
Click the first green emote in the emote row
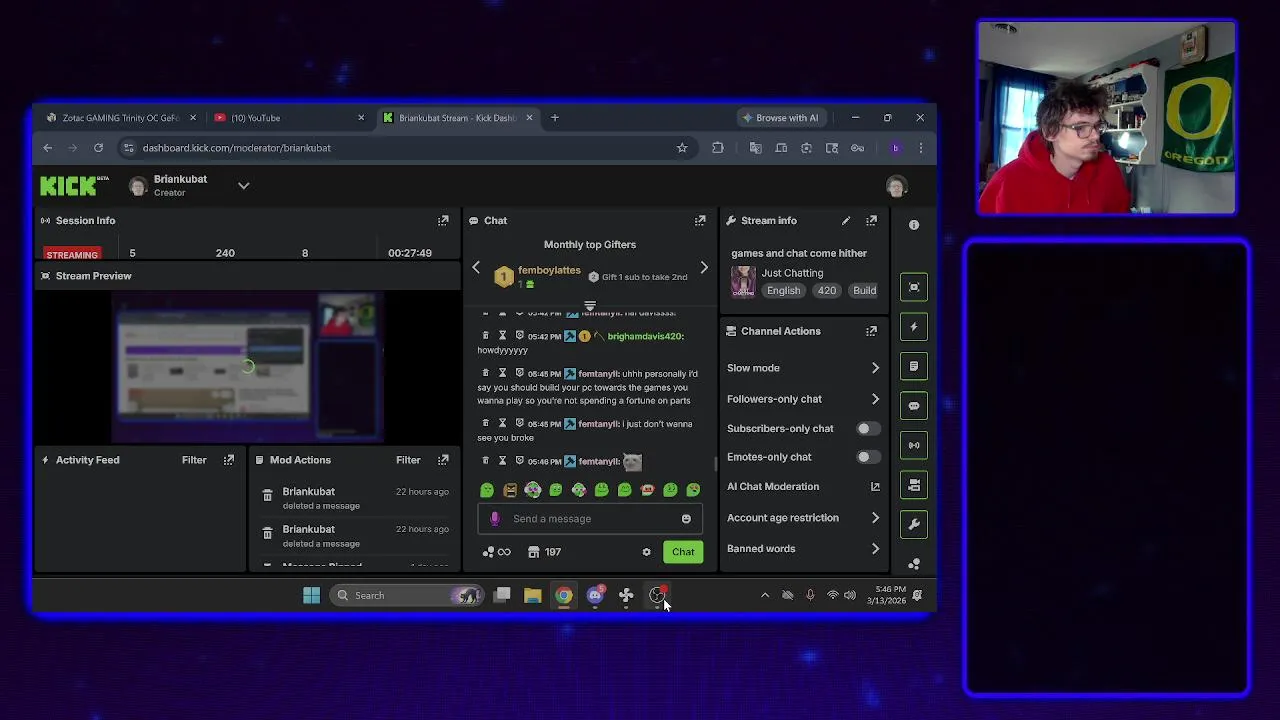click(487, 490)
